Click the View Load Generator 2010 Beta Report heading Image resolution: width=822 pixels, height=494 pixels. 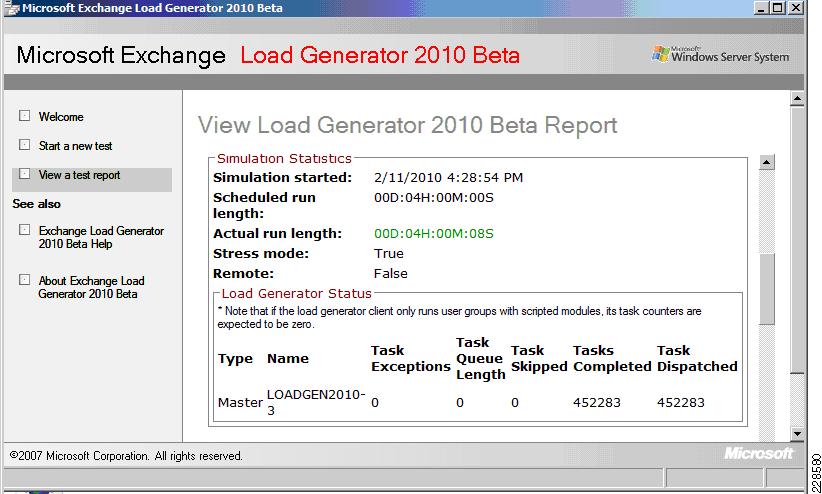coord(407,126)
